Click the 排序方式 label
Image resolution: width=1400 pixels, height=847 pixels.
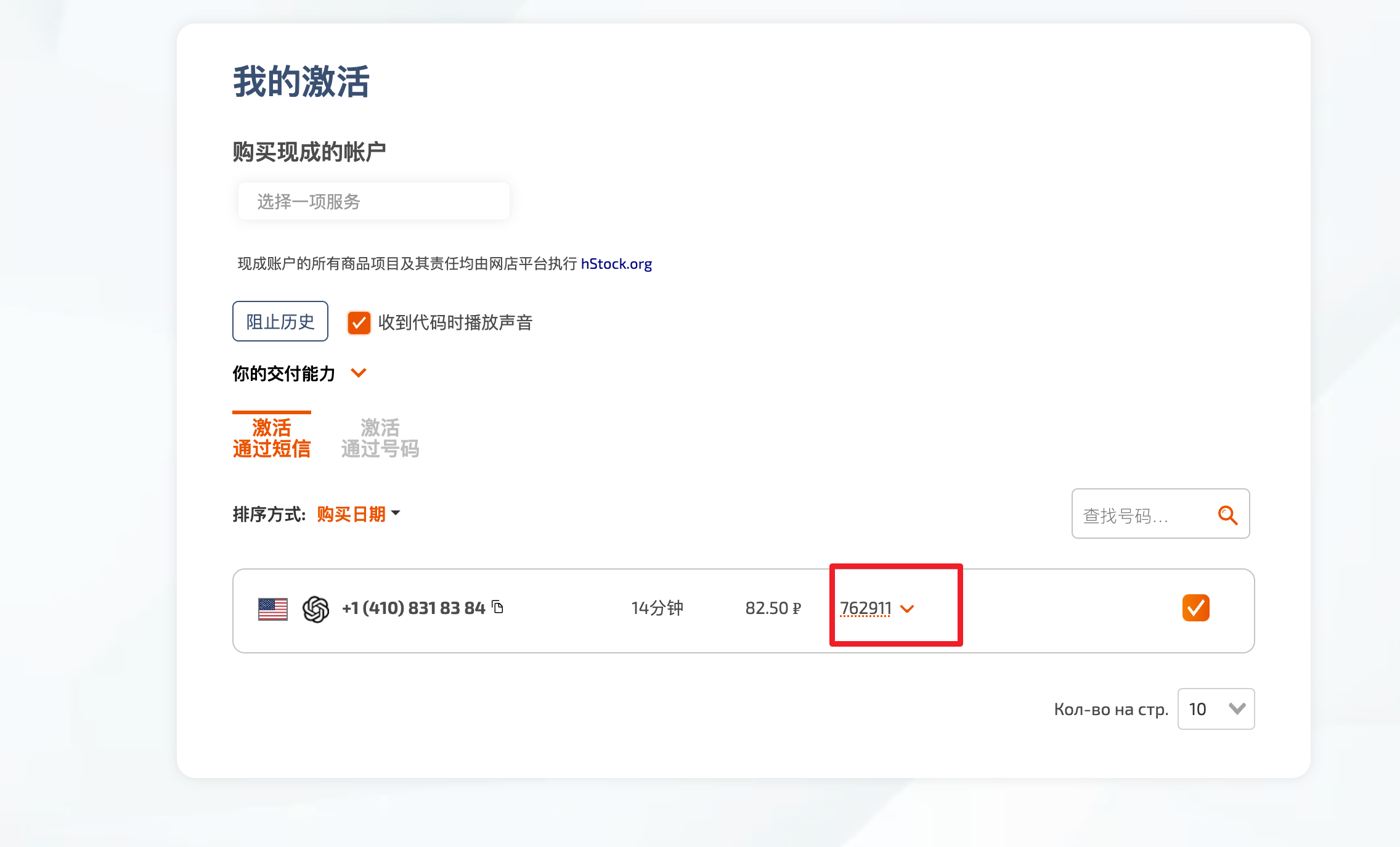click(269, 514)
